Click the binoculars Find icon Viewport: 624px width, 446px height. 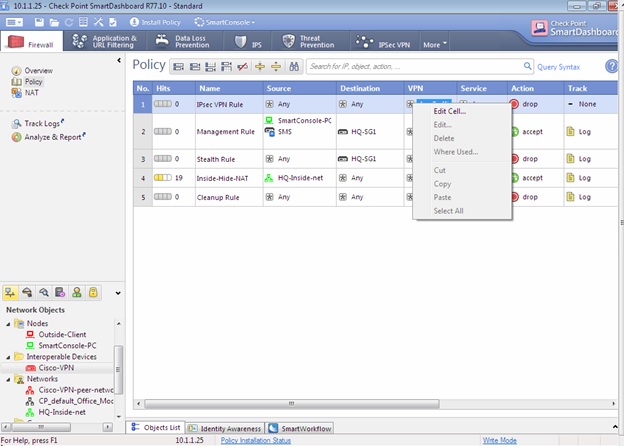[x=294, y=66]
